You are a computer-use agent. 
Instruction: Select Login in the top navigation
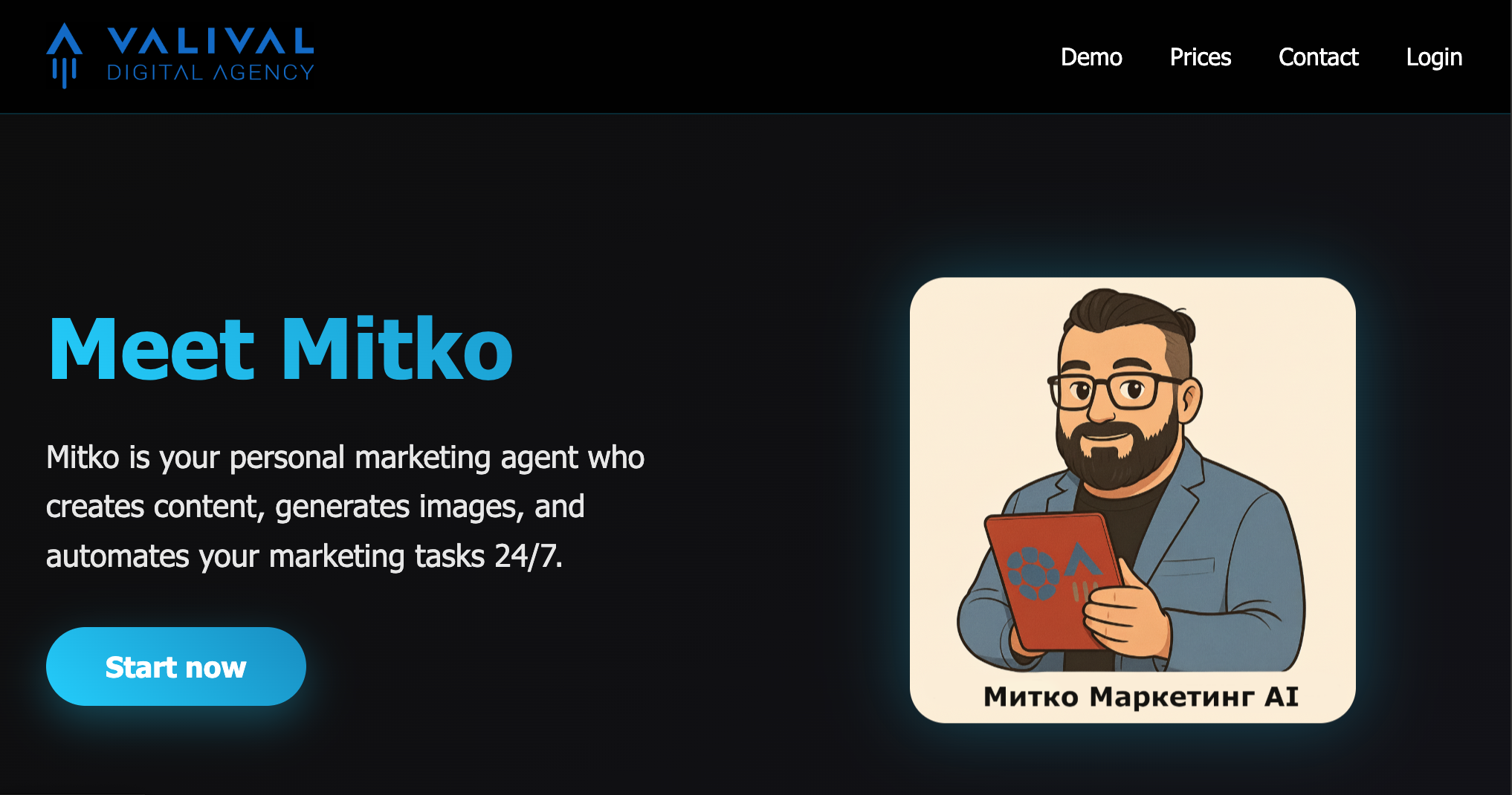pyautogui.click(x=1434, y=58)
